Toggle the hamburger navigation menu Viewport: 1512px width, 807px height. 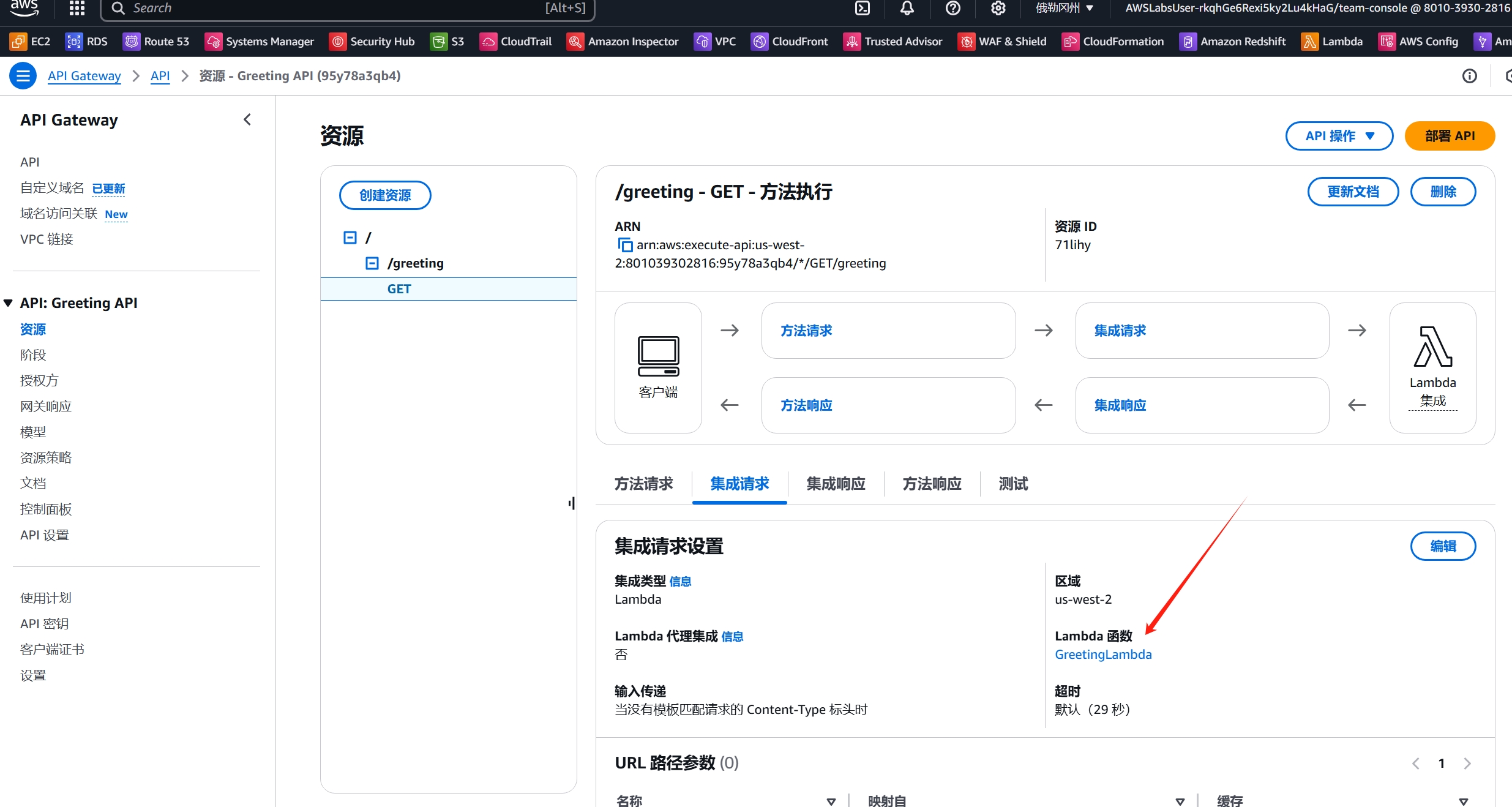pos(23,76)
